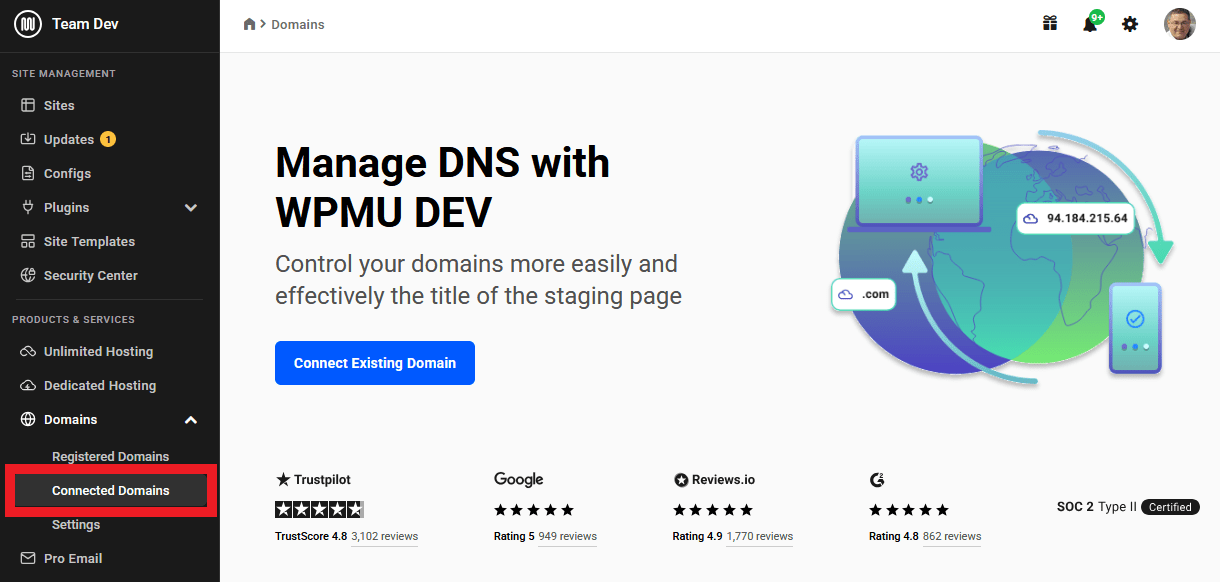Open Unlimited Hosting menu item
Viewport: 1220px width, 582px height.
tap(98, 351)
